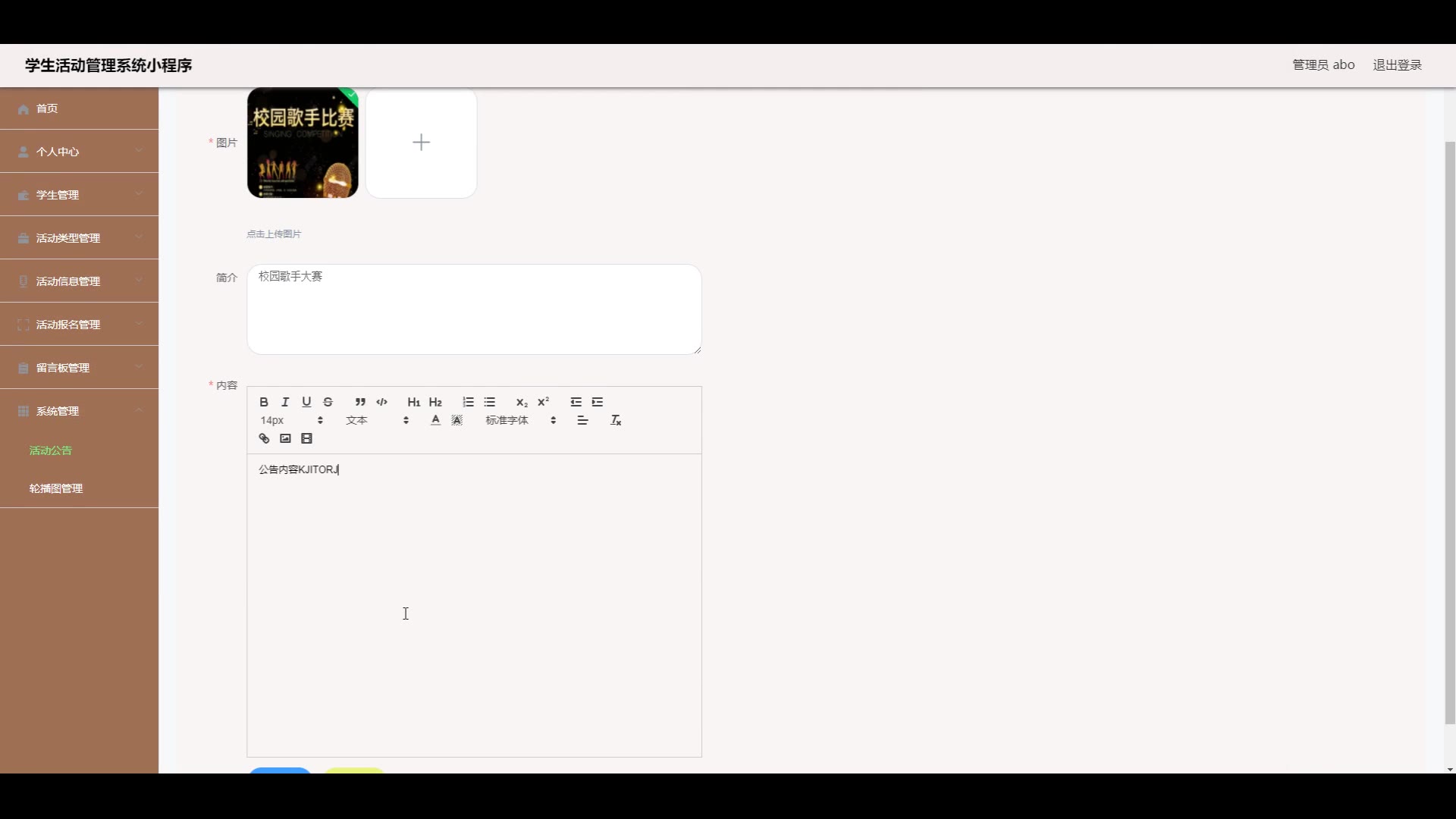Create an ordered list

coord(468,402)
